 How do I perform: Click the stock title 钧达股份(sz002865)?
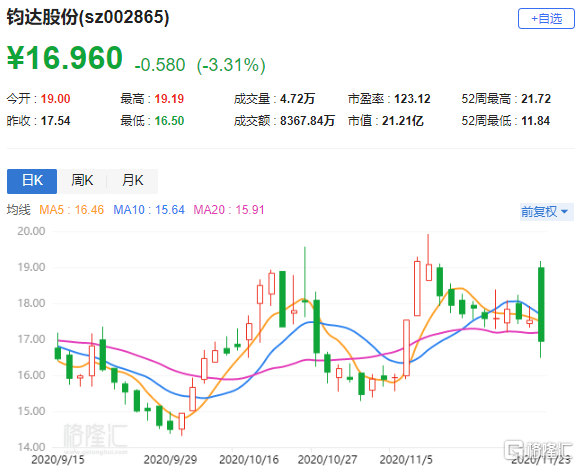click(x=88, y=17)
